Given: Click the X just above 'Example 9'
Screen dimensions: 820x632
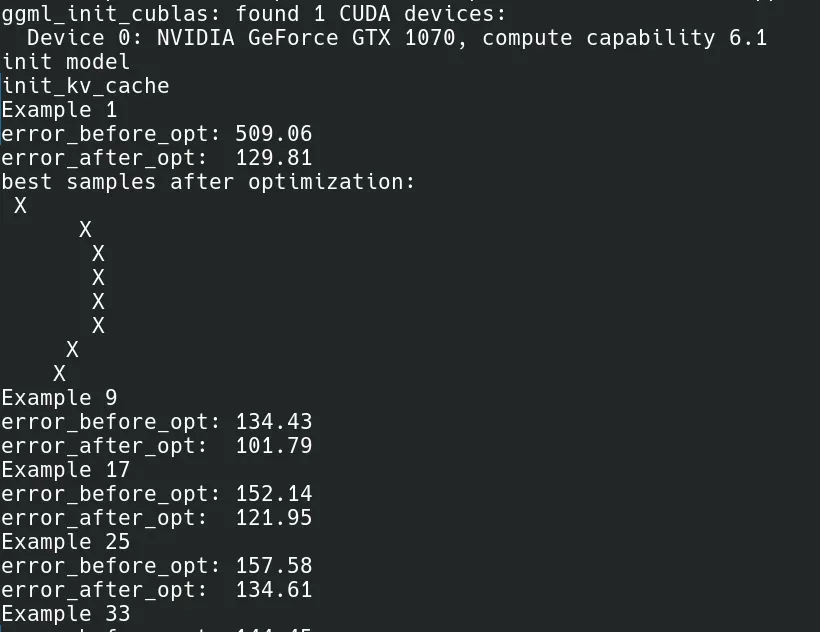Looking at the screenshot, I should click(x=59, y=374).
